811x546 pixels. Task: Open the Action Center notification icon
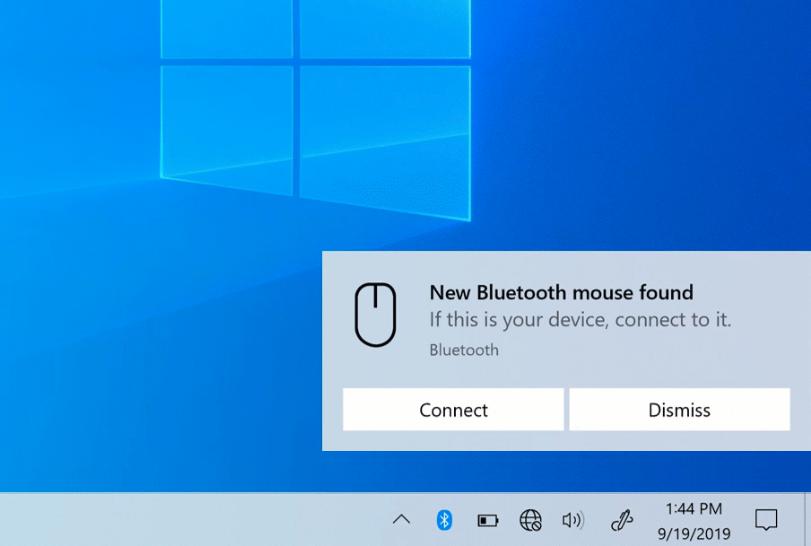click(766, 520)
